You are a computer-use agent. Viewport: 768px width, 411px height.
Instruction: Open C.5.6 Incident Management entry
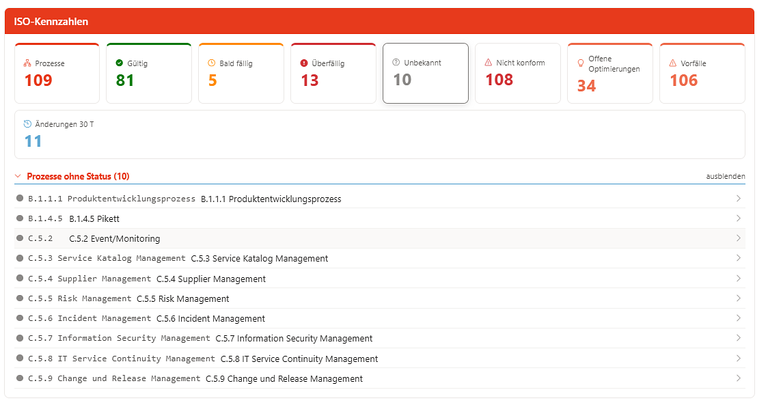pos(380,318)
